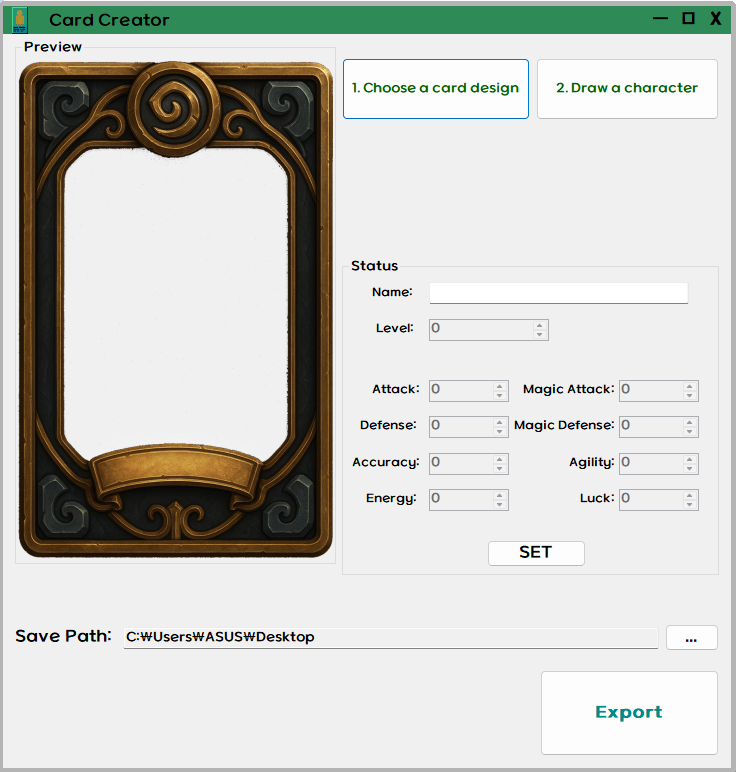The height and width of the screenshot is (772, 736).
Task: Click the "2. Draw a character" button
Action: [x=627, y=89]
